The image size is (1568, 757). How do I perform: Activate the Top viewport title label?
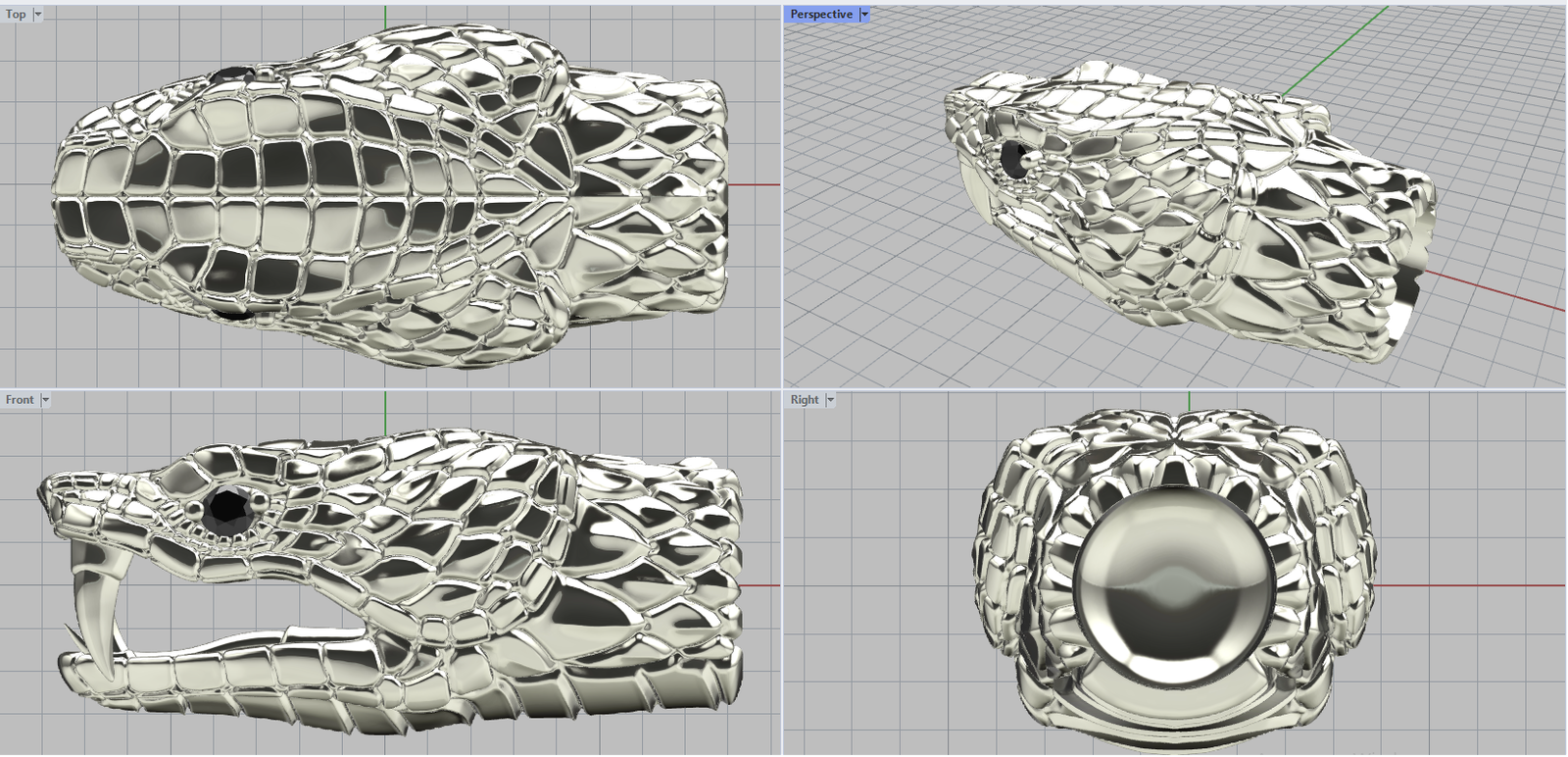click(x=16, y=15)
